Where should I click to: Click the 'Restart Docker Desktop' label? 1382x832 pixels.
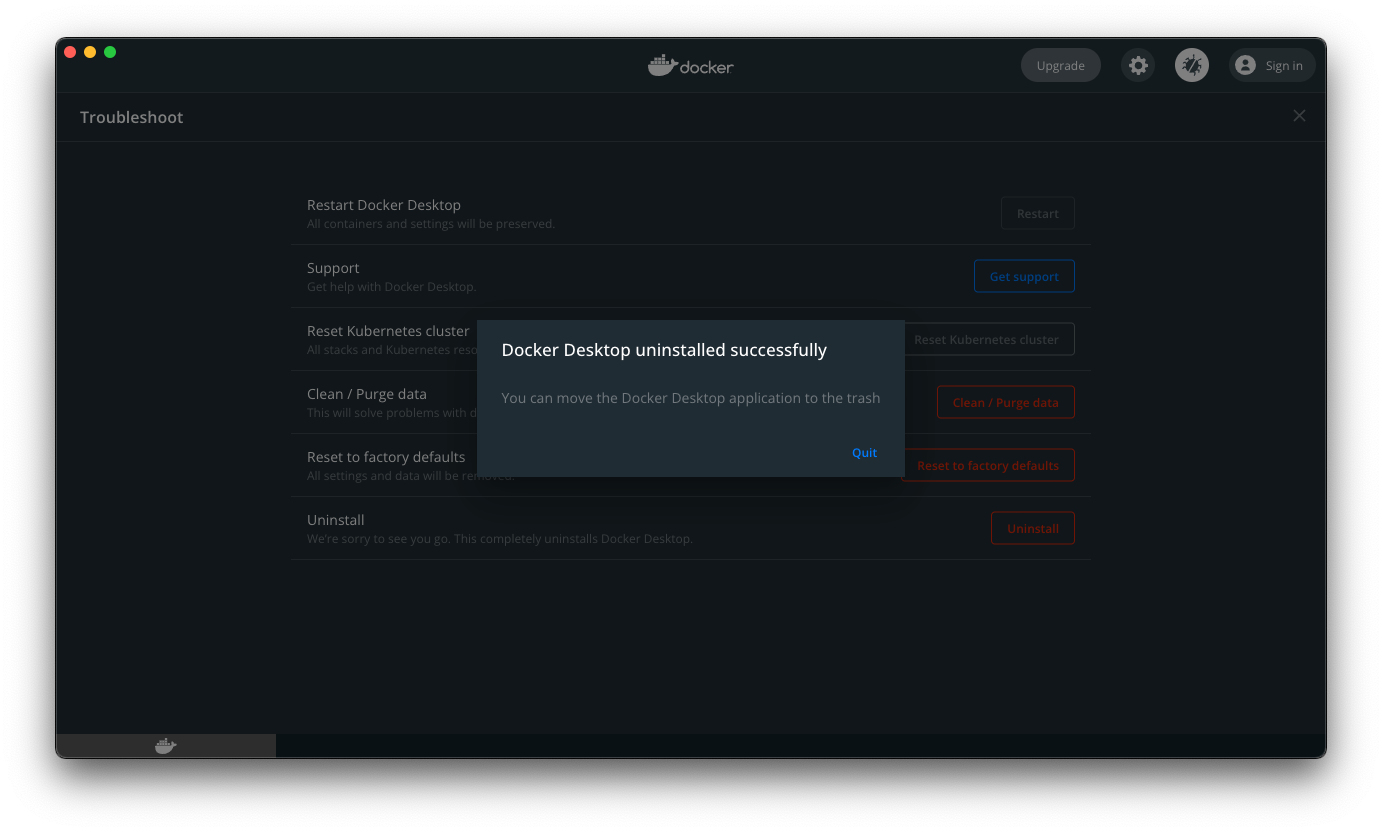[384, 205]
